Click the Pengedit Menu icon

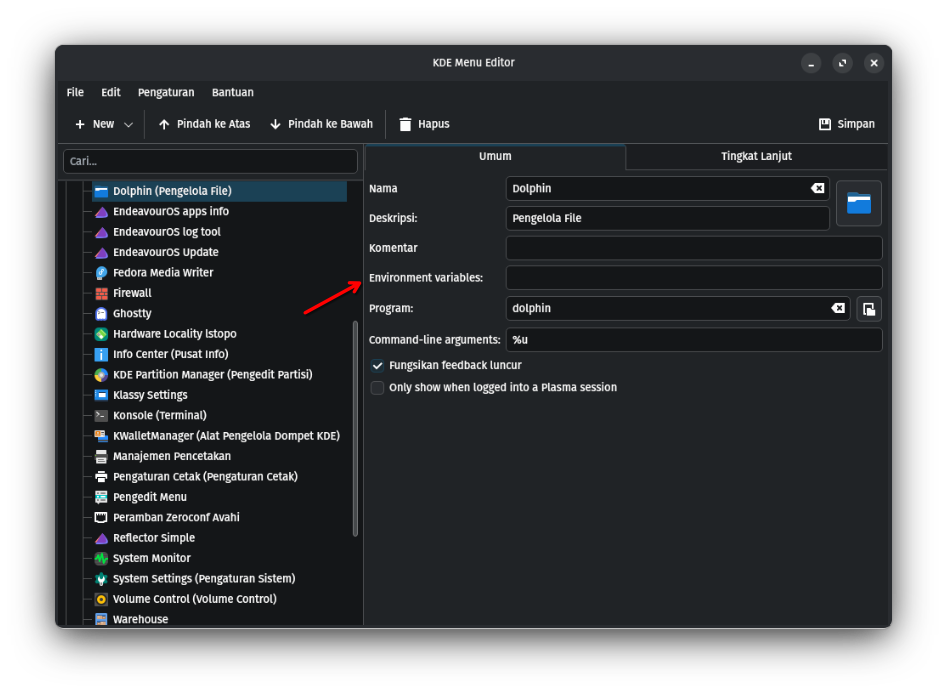pos(101,497)
